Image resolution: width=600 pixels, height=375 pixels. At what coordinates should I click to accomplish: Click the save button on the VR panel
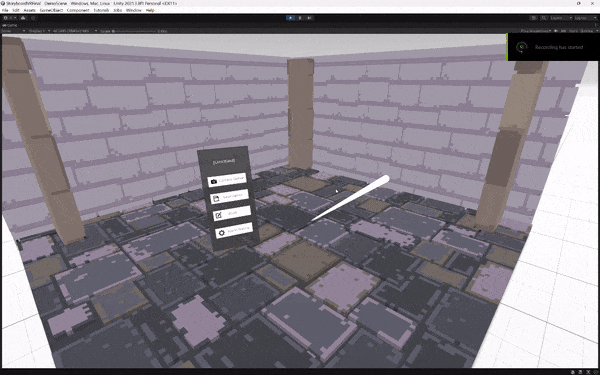coord(230,197)
